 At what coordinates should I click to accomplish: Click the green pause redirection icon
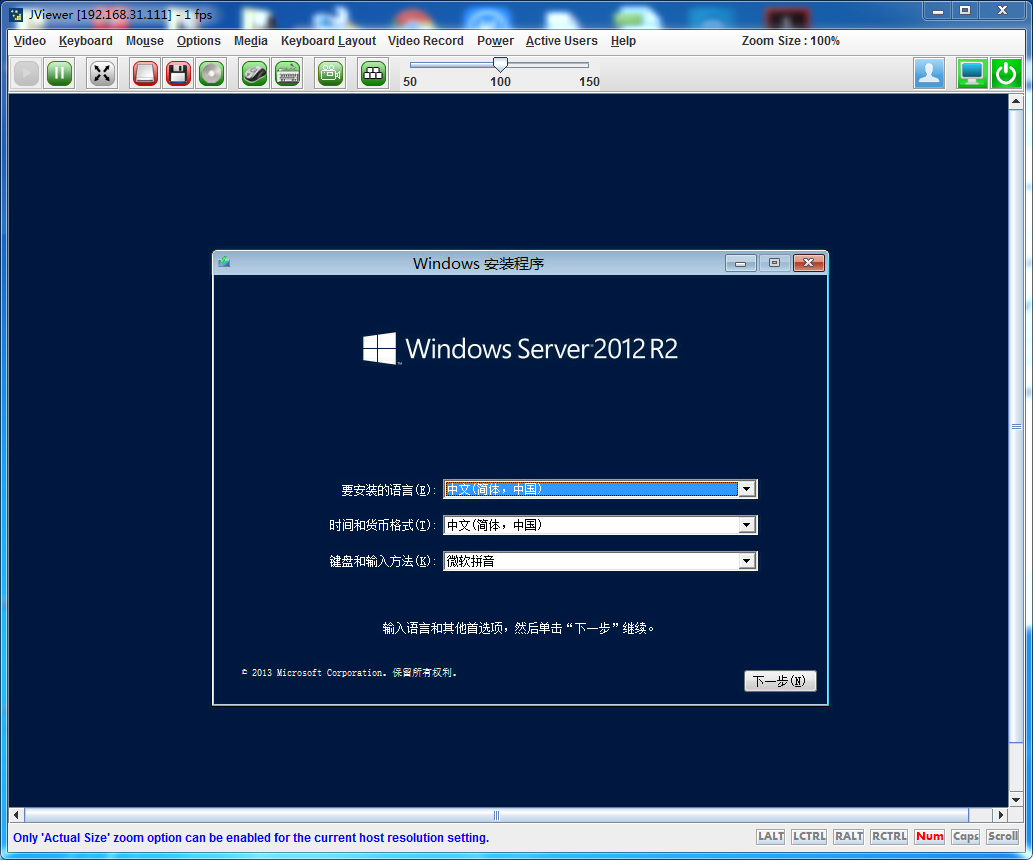(x=59, y=74)
